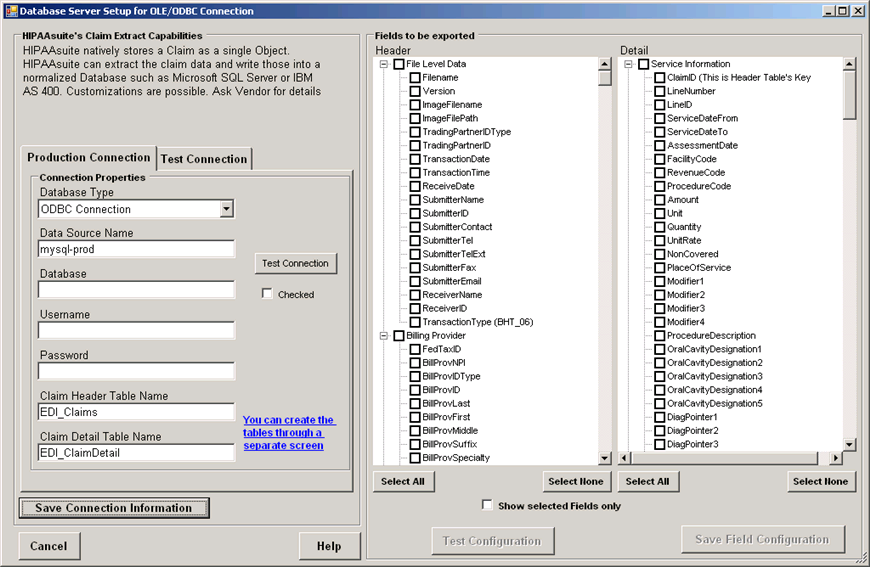The width and height of the screenshot is (870, 567).
Task: Click the Data Source Name field
Action: click(136, 249)
